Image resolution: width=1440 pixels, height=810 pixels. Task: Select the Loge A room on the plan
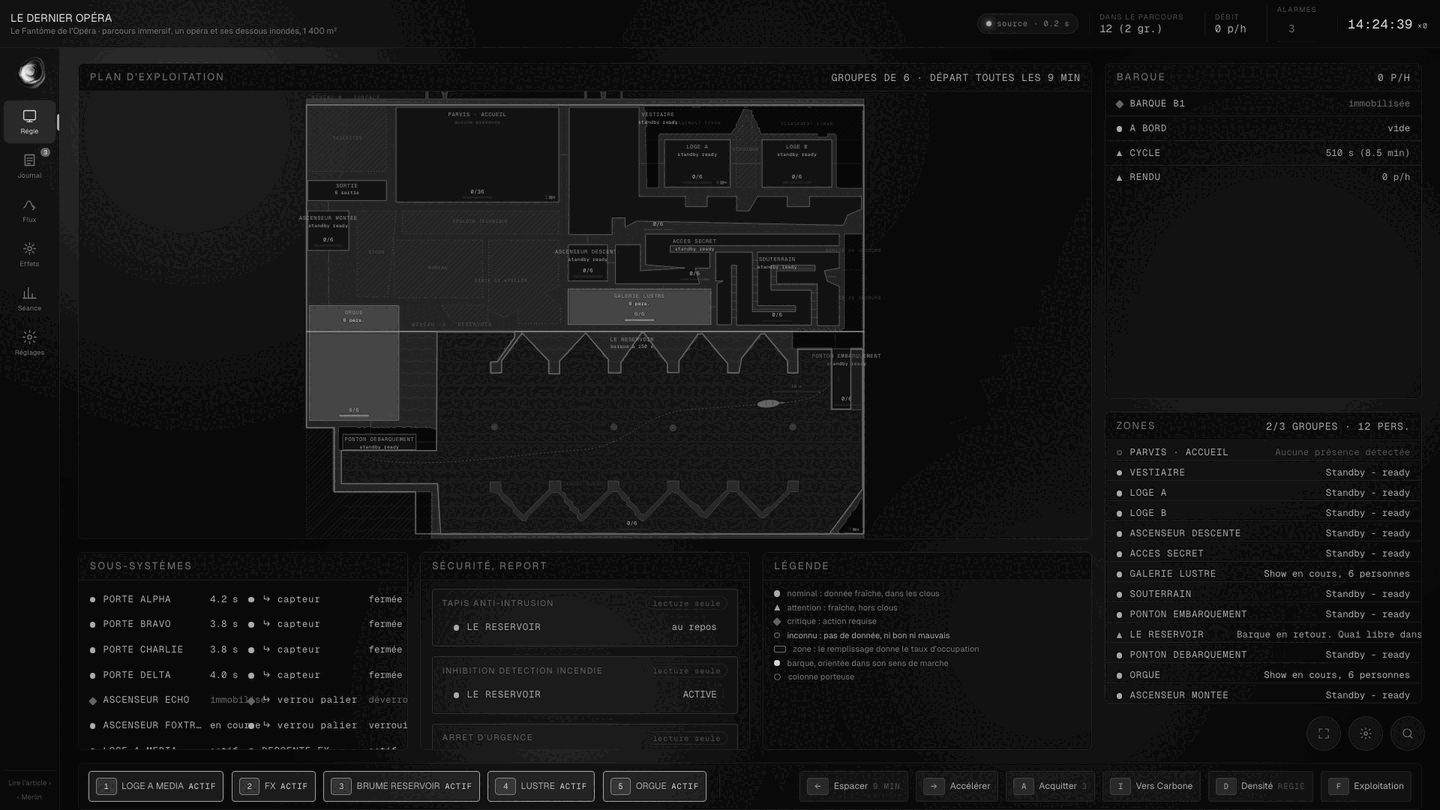pos(697,162)
